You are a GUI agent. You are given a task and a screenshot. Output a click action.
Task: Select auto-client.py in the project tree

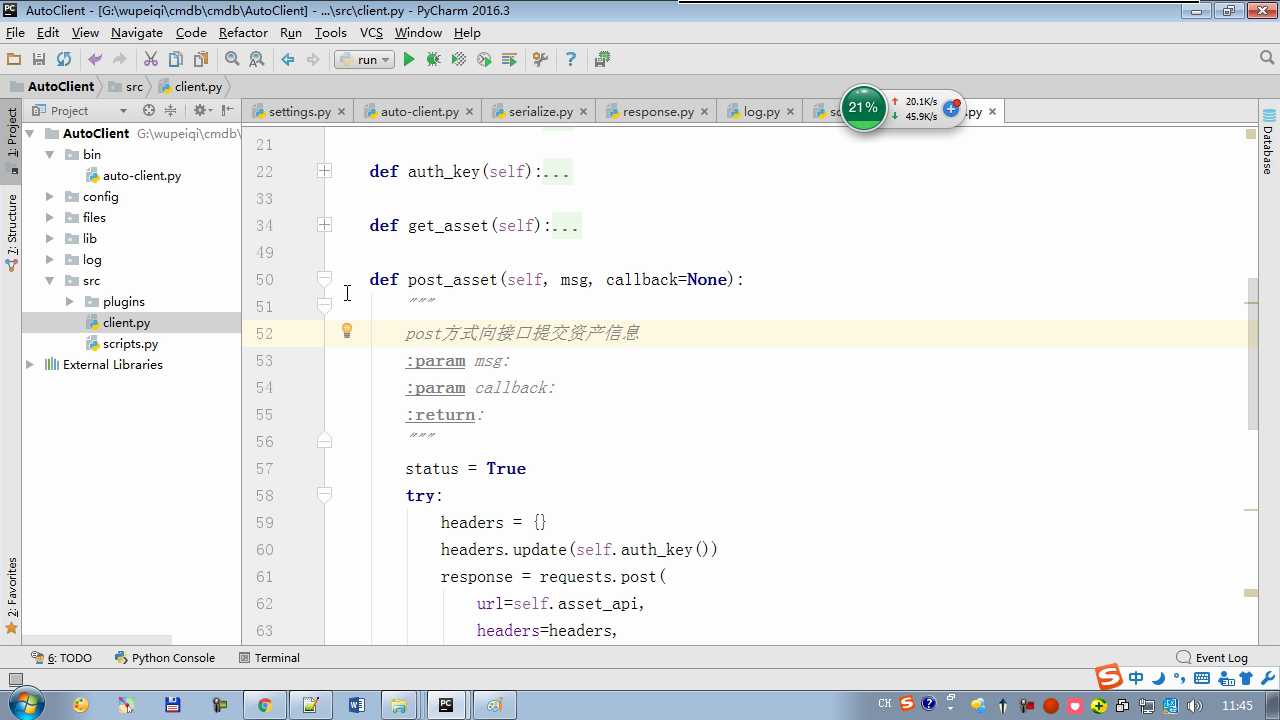pyautogui.click(x=141, y=176)
